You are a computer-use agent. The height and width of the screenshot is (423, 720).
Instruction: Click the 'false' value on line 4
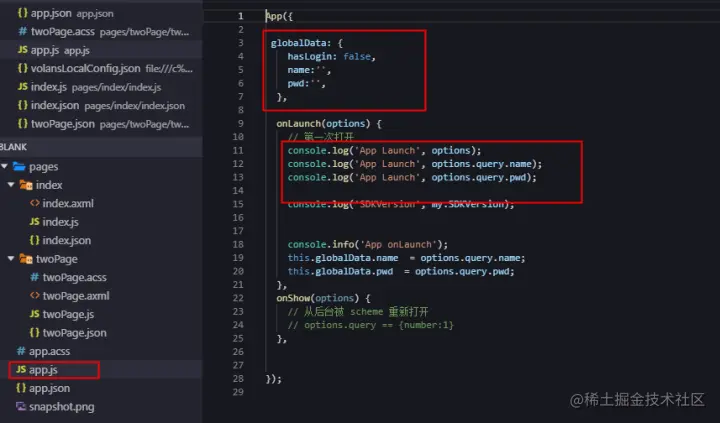tap(357, 56)
